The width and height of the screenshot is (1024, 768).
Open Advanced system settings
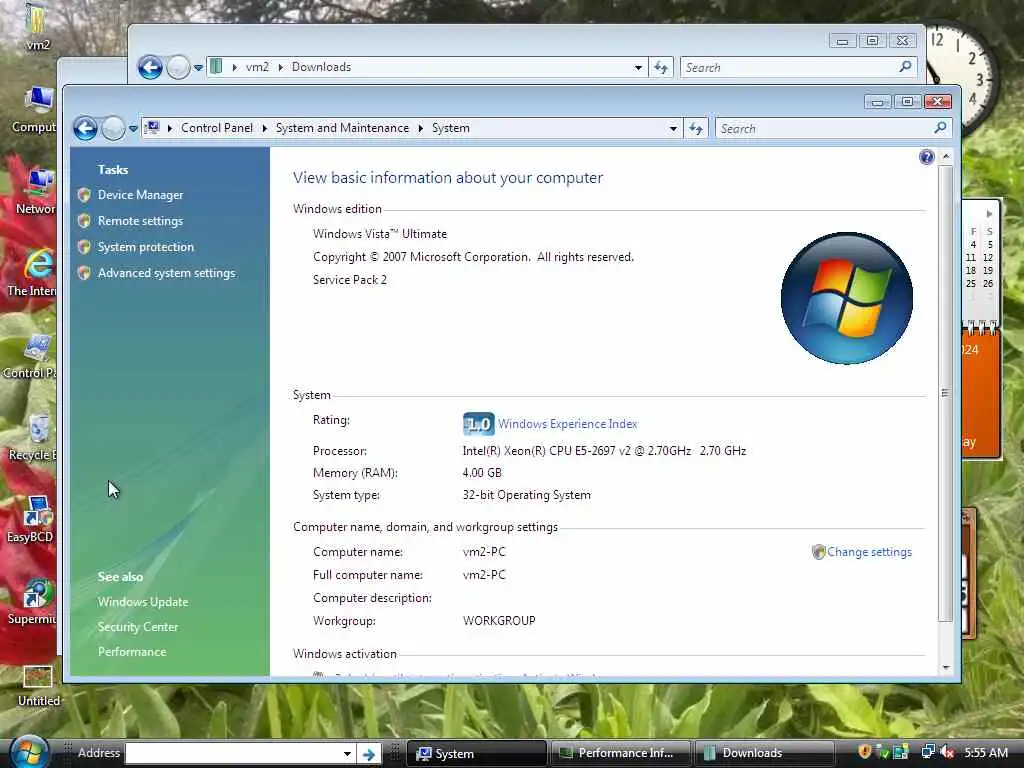click(166, 273)
